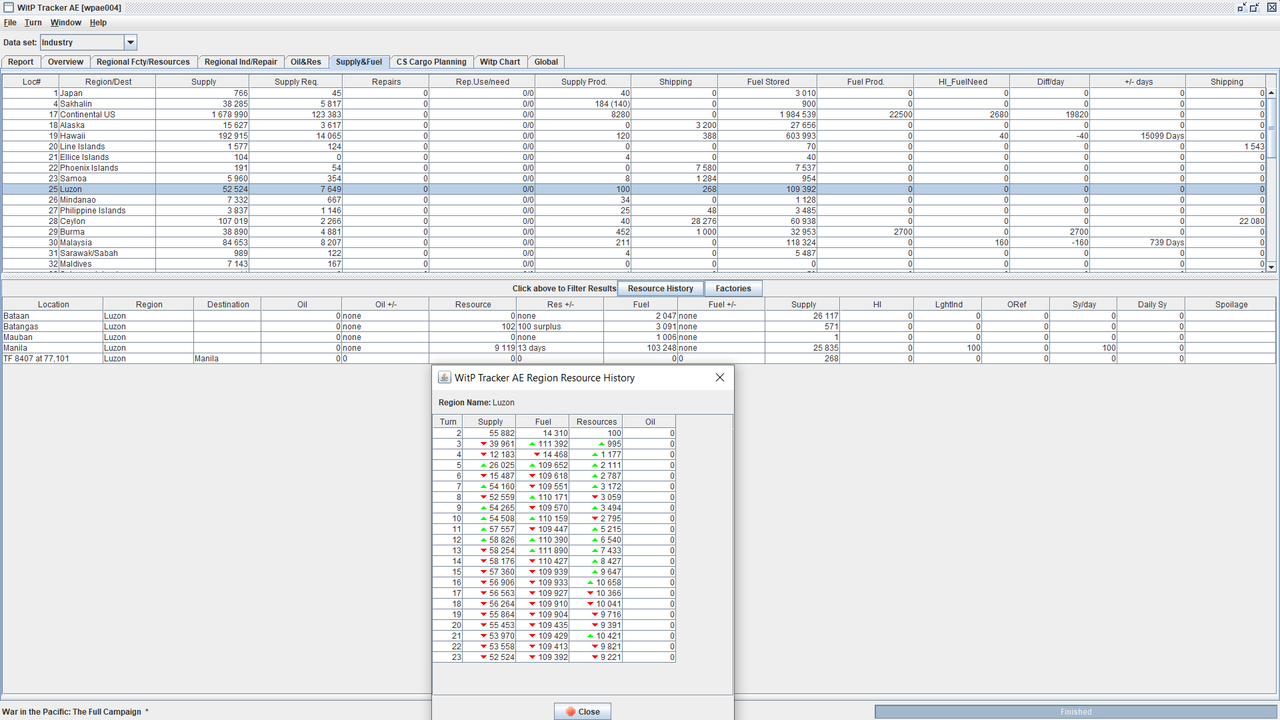The image size is (1280, 720).
Task: Click upper table scrollbar up arrow
Action: (1272, 93)
